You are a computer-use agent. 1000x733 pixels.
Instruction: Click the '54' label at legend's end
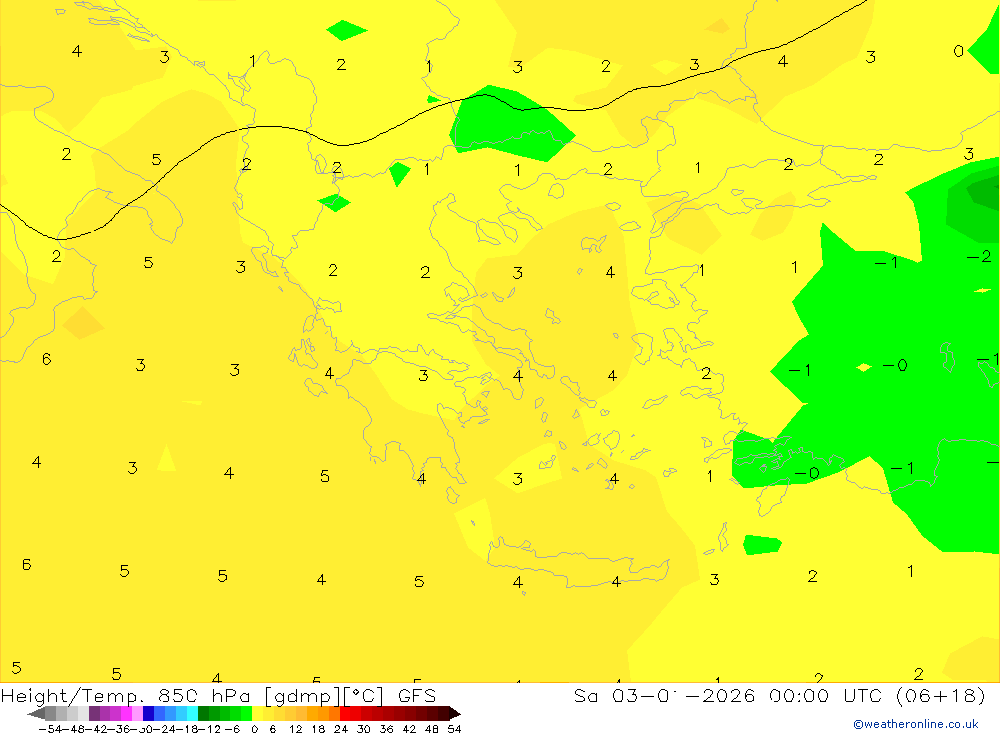pos(454,729)
